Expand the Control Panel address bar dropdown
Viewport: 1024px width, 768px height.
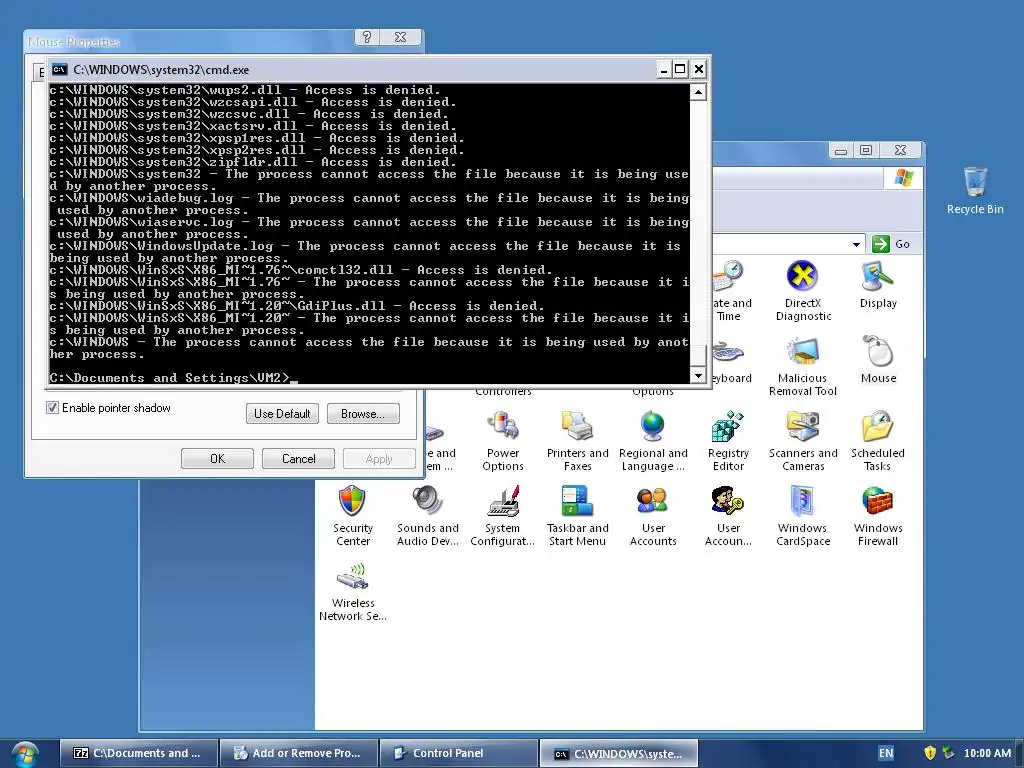[x=856, y=244]
